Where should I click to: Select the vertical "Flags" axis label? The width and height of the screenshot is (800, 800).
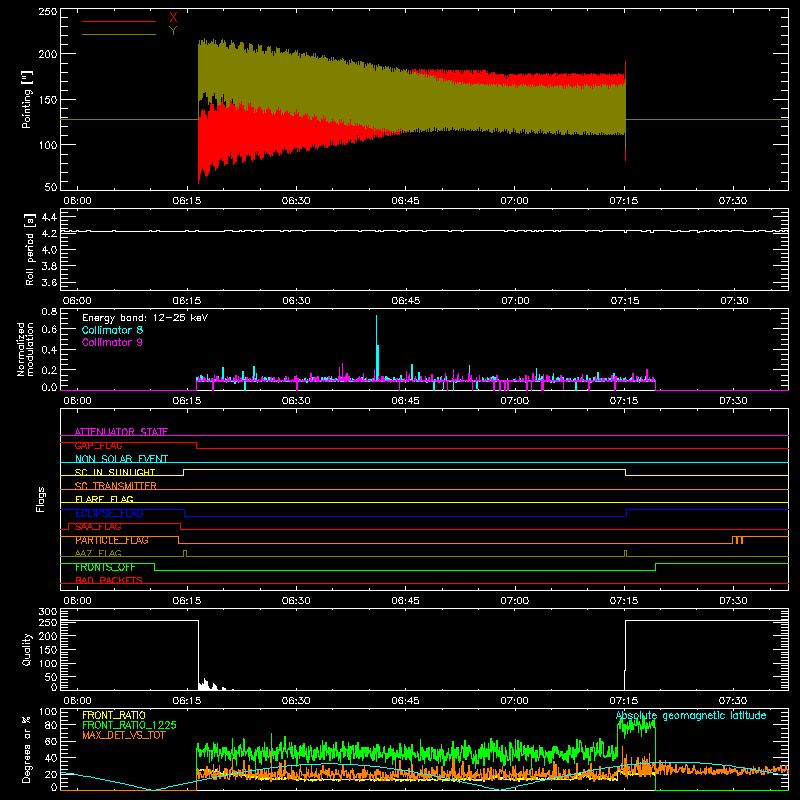point(41,499)
